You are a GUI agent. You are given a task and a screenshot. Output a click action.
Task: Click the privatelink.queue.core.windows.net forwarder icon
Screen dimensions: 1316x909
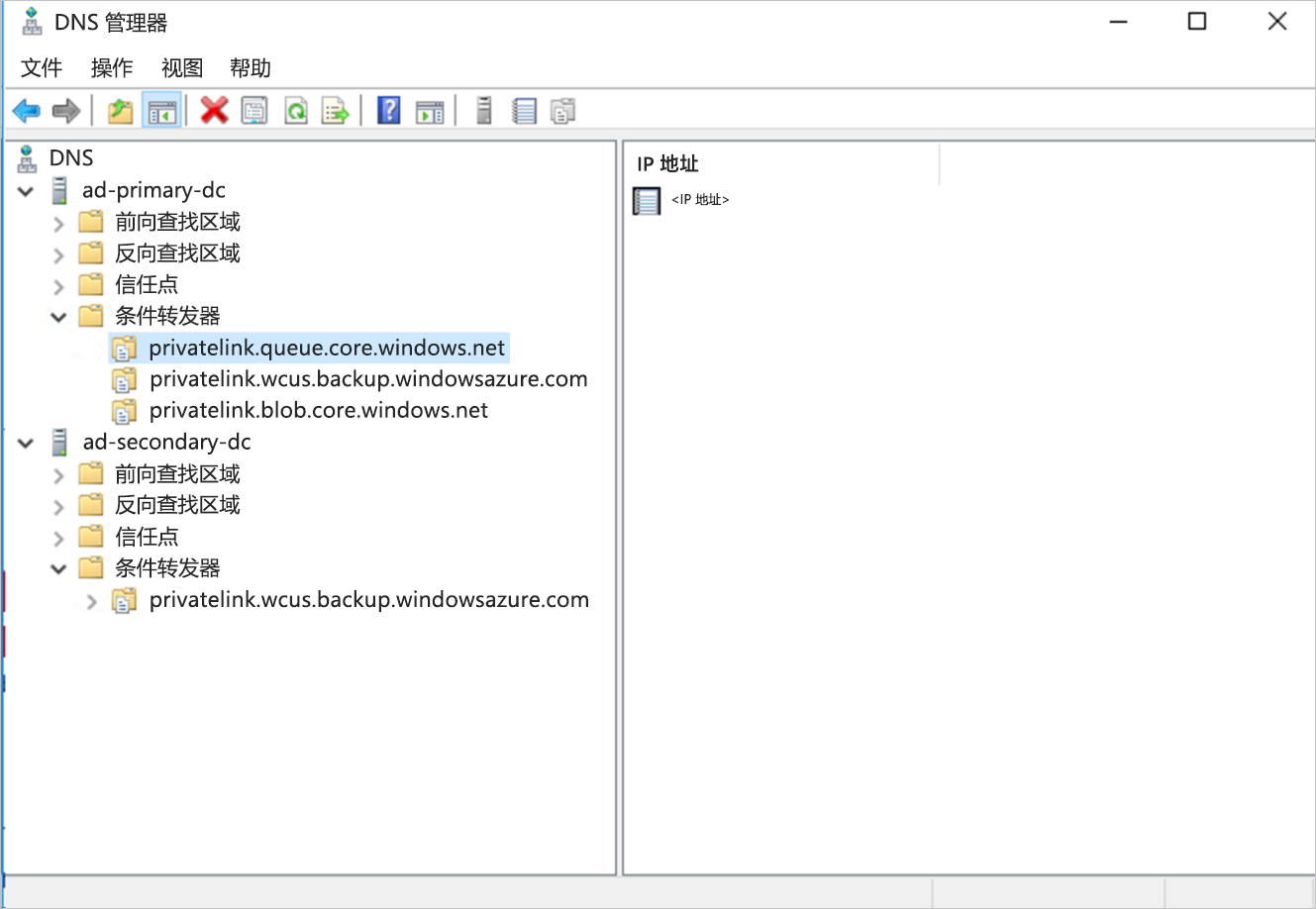pos(125,349)
